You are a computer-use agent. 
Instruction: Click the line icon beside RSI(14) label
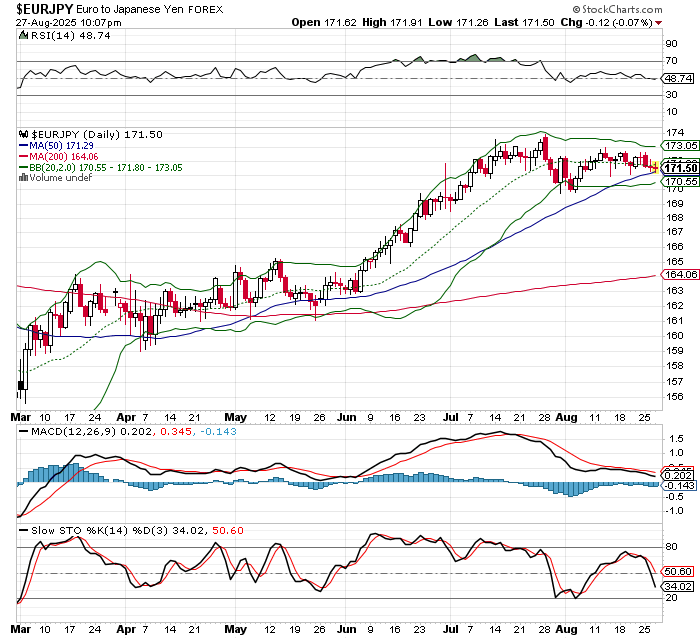pos(23,33)
